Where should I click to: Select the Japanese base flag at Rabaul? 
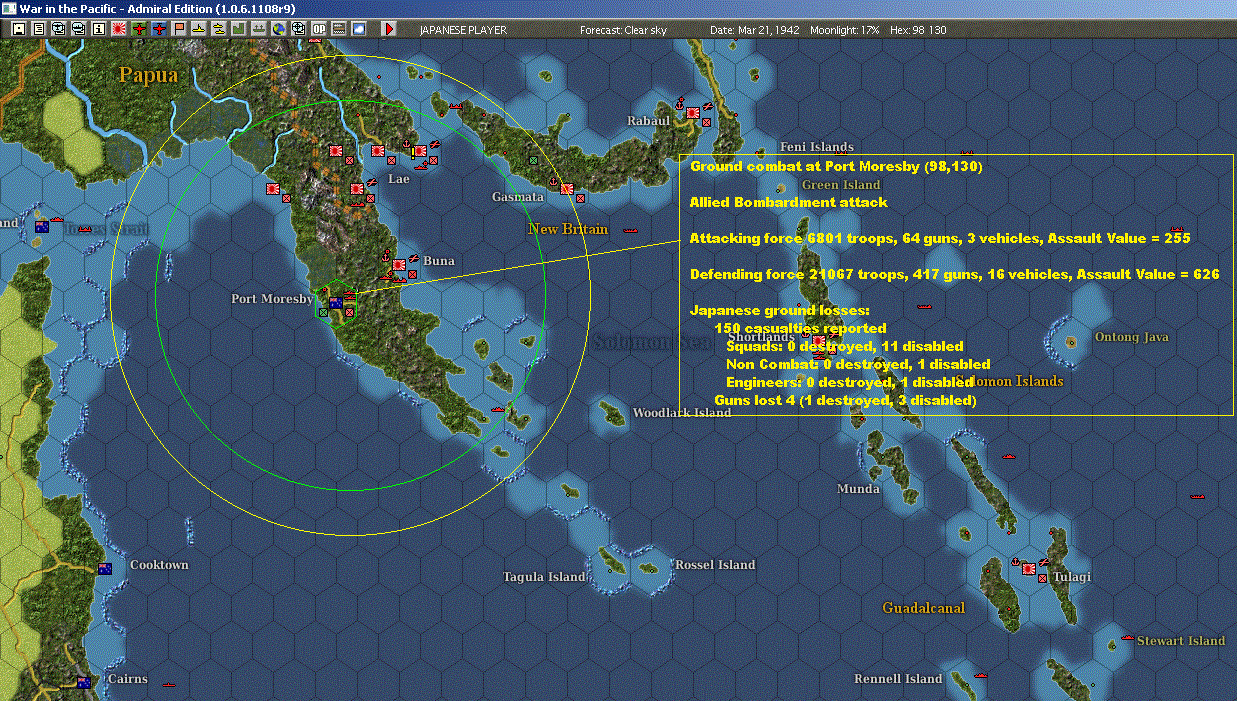[693, 113]
